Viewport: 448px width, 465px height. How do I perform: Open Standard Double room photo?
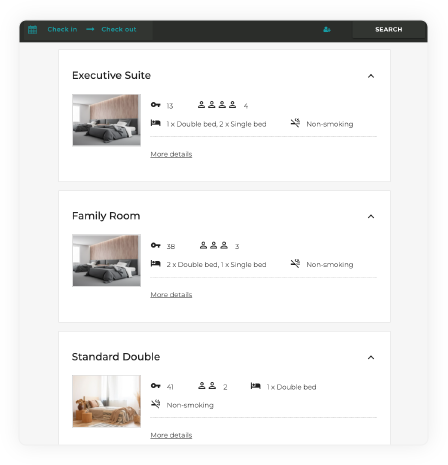coord(106,401)
